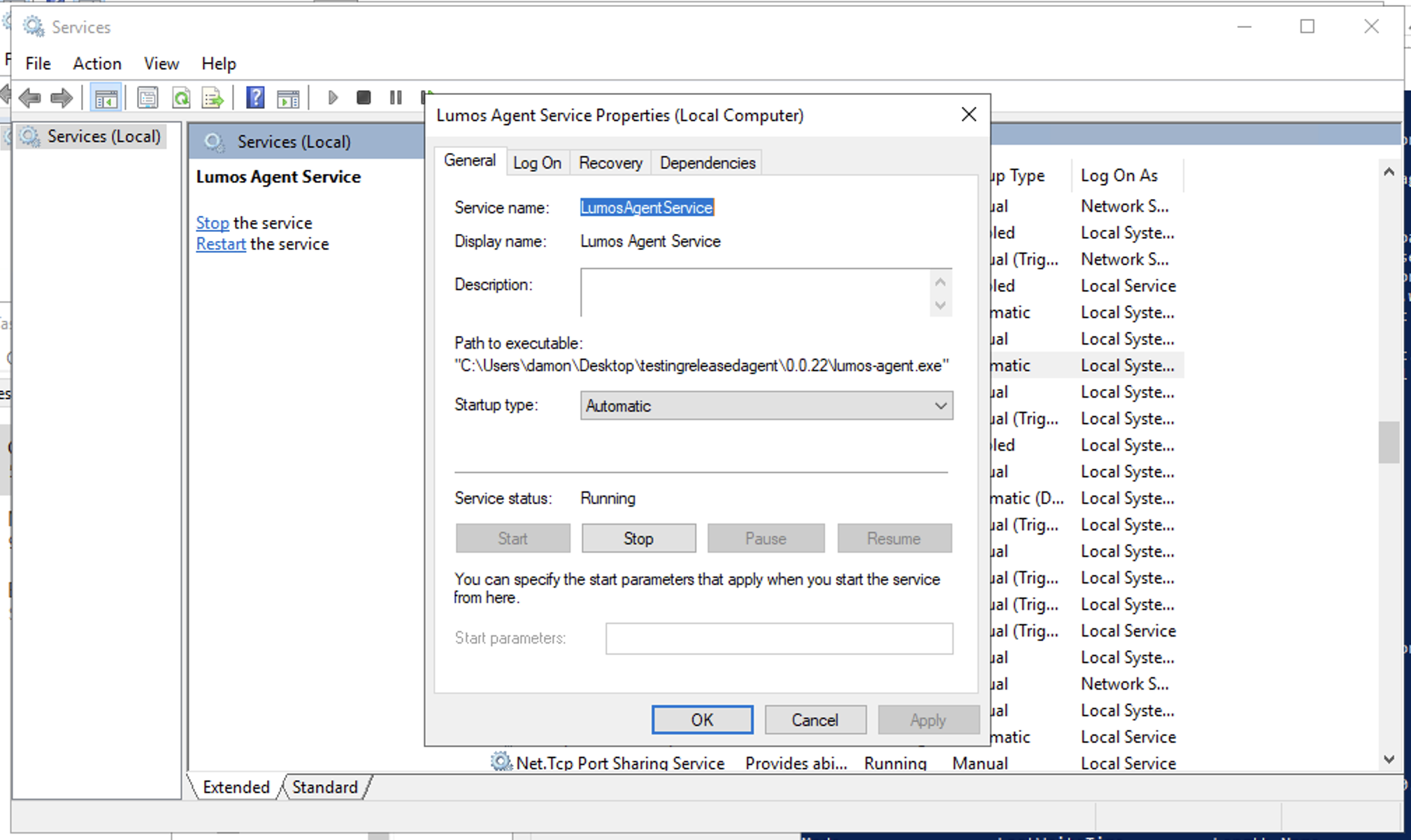1411x840 pixels.
Task: Toggle Show/Hide Console Tree toolbar icon
Action: 106,98
